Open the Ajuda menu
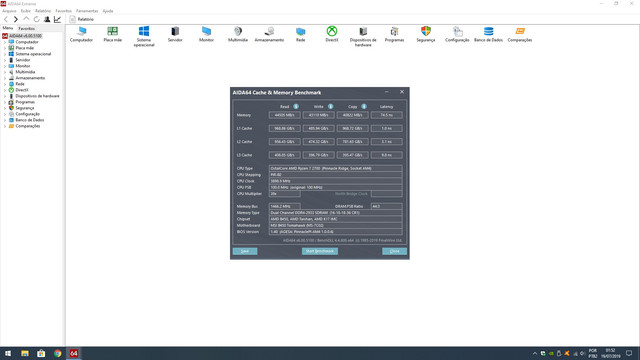 pyautogui.click(x=108, y=11)
